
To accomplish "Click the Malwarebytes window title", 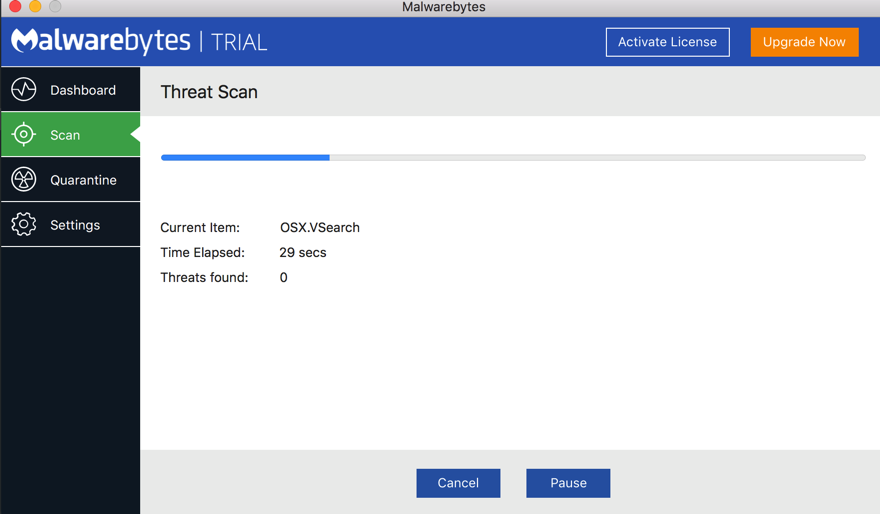I will pos(444,7).
